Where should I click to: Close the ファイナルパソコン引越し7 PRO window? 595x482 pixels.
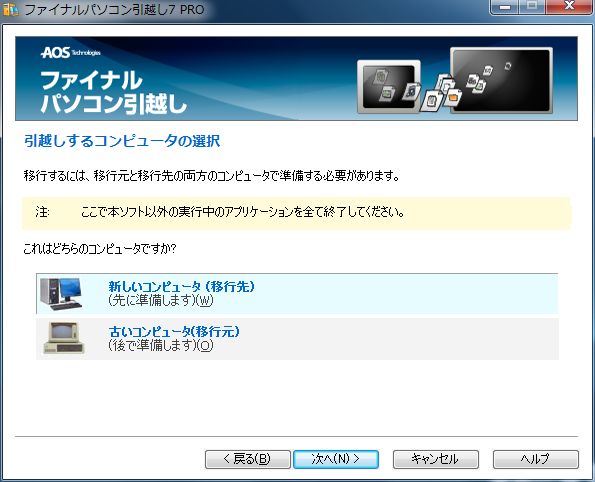(x=569, y=7)
